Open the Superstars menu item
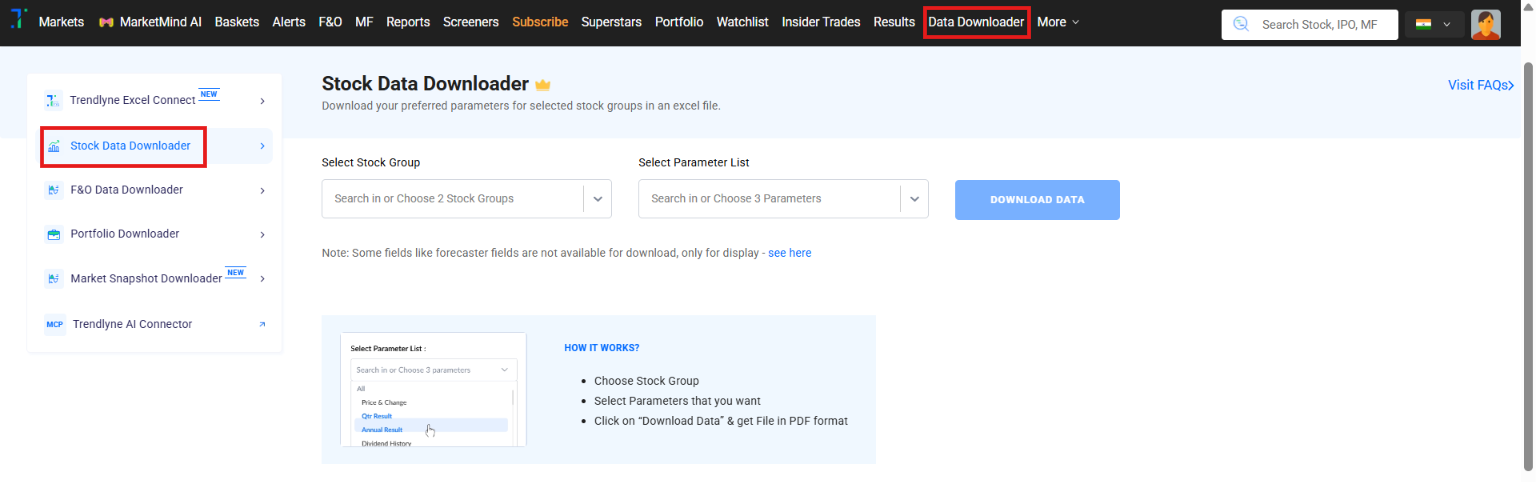The image size is (1536, 482). coord(611,22)
